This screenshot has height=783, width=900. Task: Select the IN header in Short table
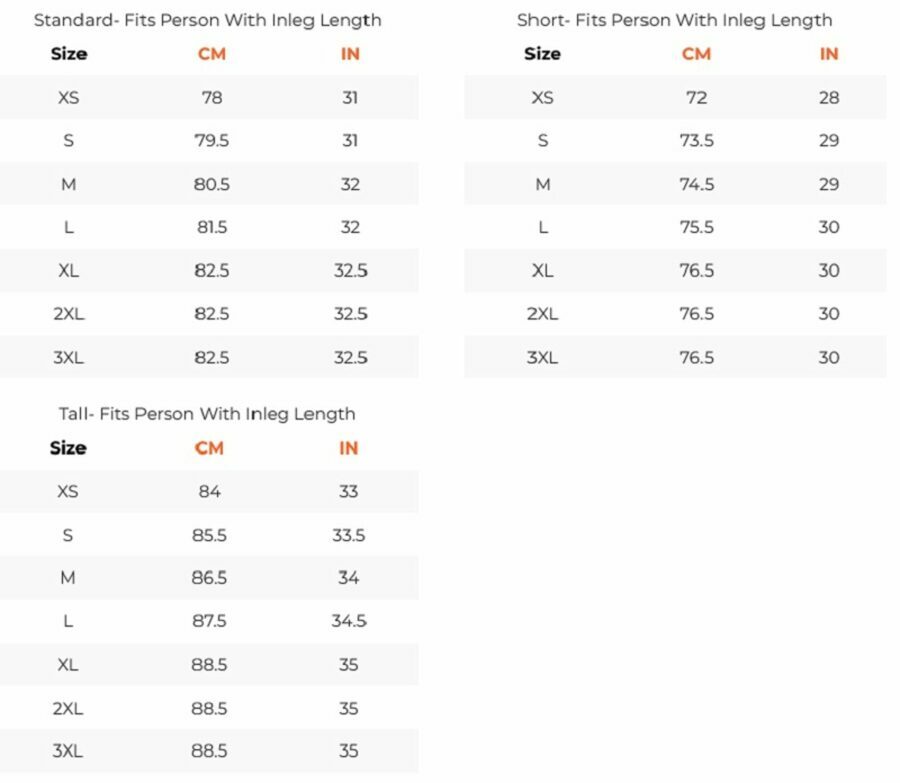(829, 54)
